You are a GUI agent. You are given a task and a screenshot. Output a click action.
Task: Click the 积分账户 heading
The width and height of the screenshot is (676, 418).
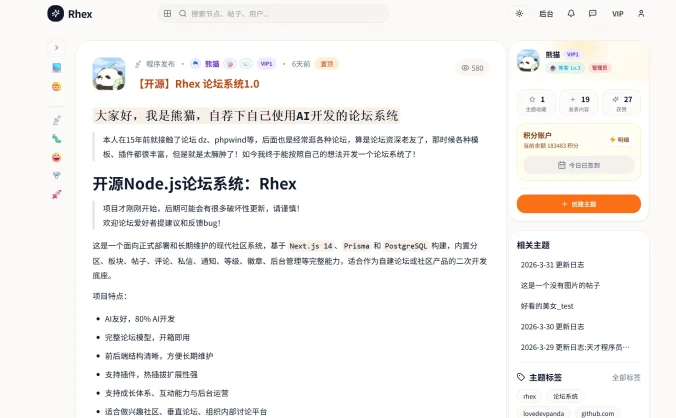[537, 135]
